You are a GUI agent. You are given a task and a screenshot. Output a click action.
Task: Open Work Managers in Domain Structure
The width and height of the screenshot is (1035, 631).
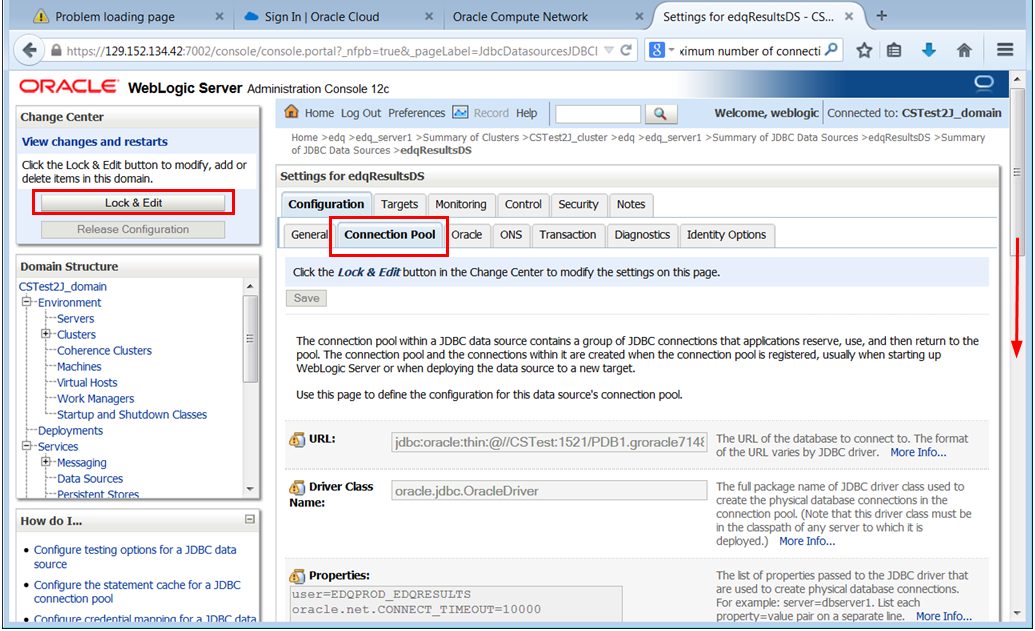click(95, 399)
